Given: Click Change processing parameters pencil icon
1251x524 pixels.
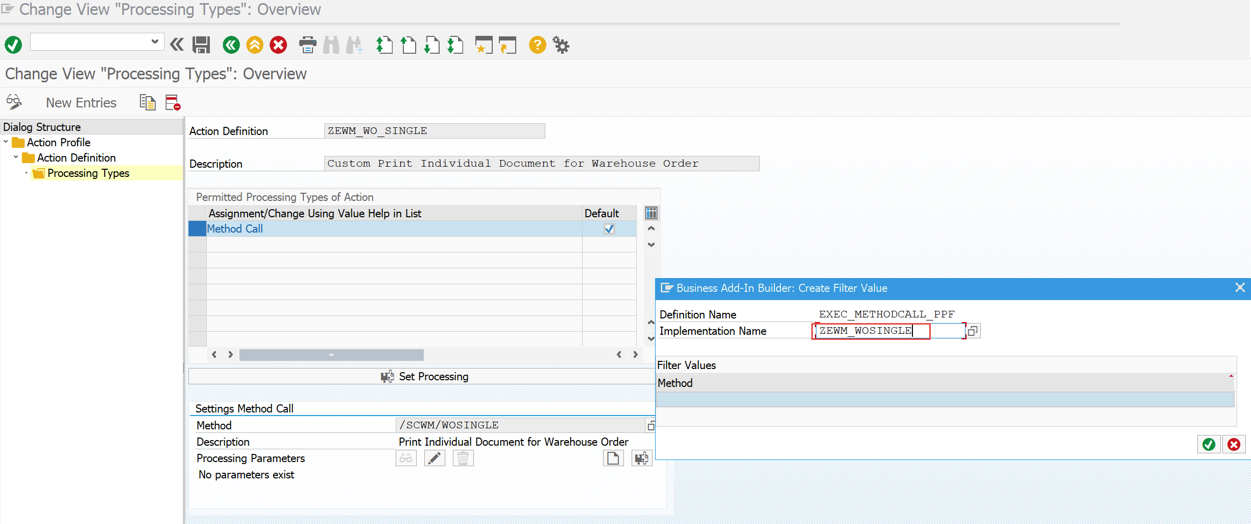Looking at the screenshot, I should [434, 458].
